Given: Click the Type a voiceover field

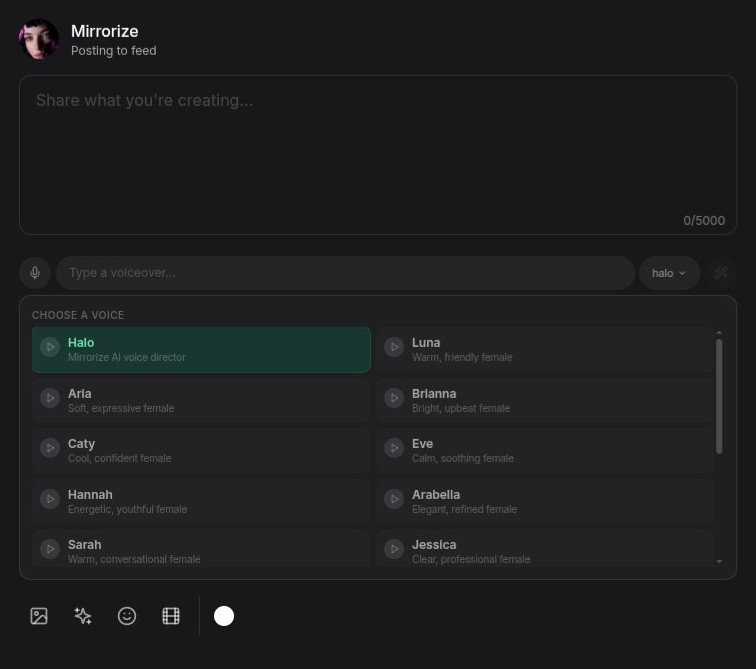Looking at the screenshot, I should coord(345,273).
